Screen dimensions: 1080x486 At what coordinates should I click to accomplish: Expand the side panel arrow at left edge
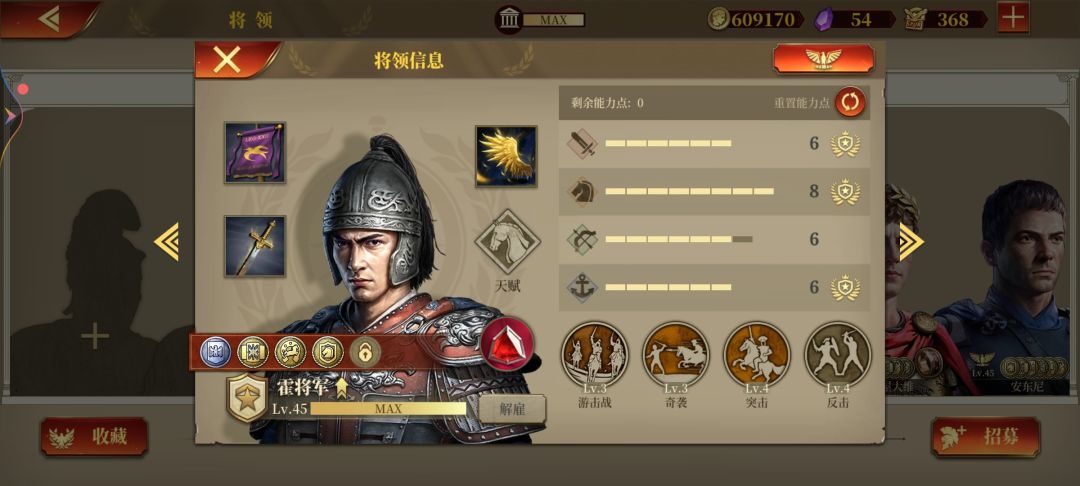point(10,116)
